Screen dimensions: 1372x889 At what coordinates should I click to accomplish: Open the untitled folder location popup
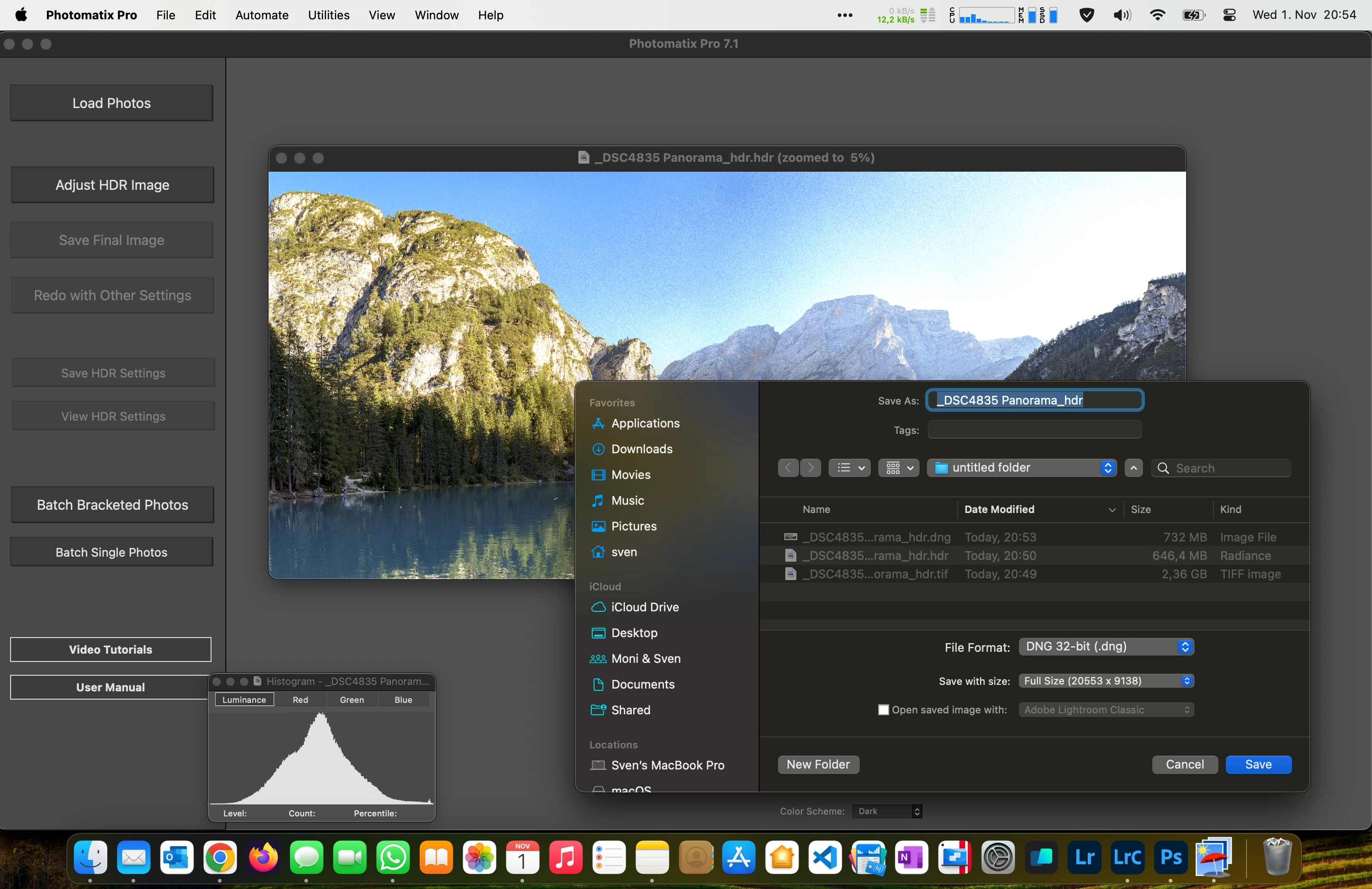tap(1021, 468)
